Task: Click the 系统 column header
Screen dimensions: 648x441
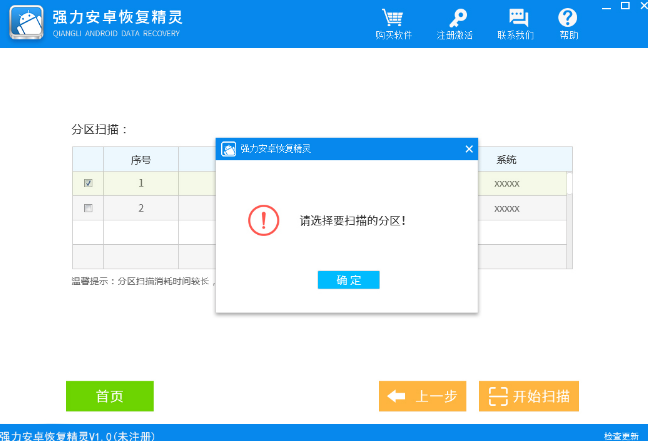Action: [x=506, y=160]
